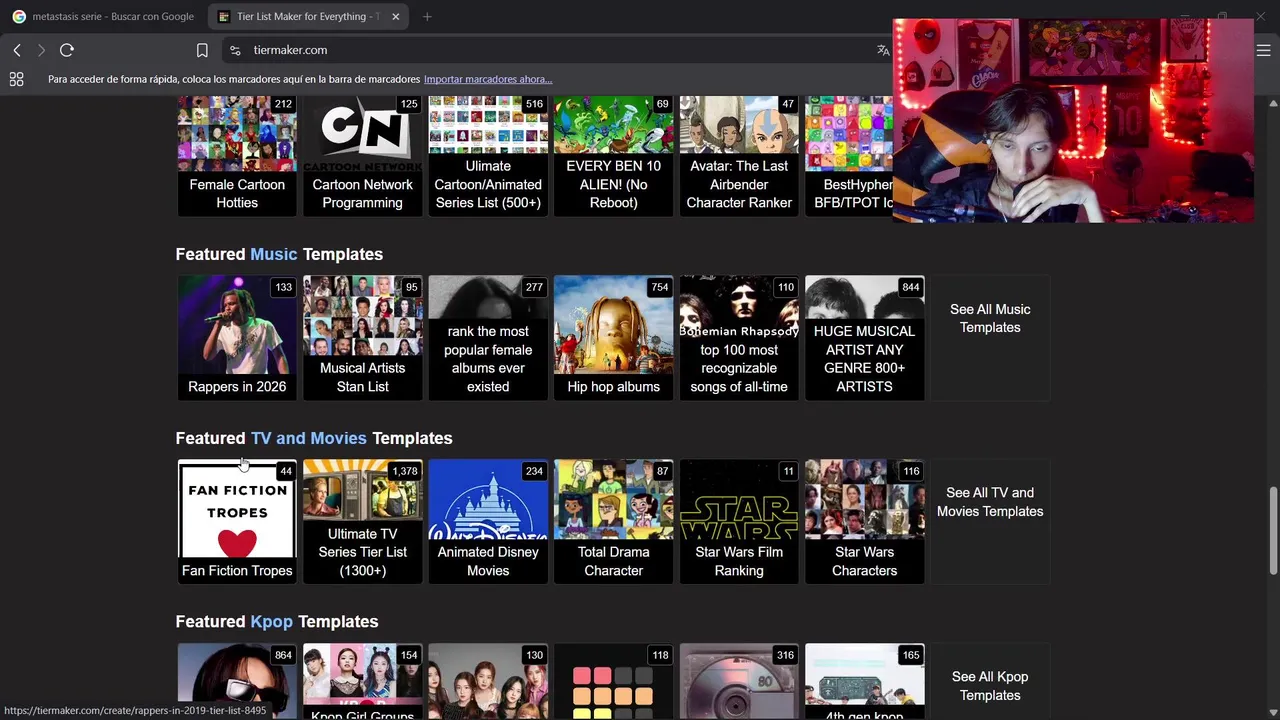Open the browser hamburger menu
1280x720 pixels.
1263,50
